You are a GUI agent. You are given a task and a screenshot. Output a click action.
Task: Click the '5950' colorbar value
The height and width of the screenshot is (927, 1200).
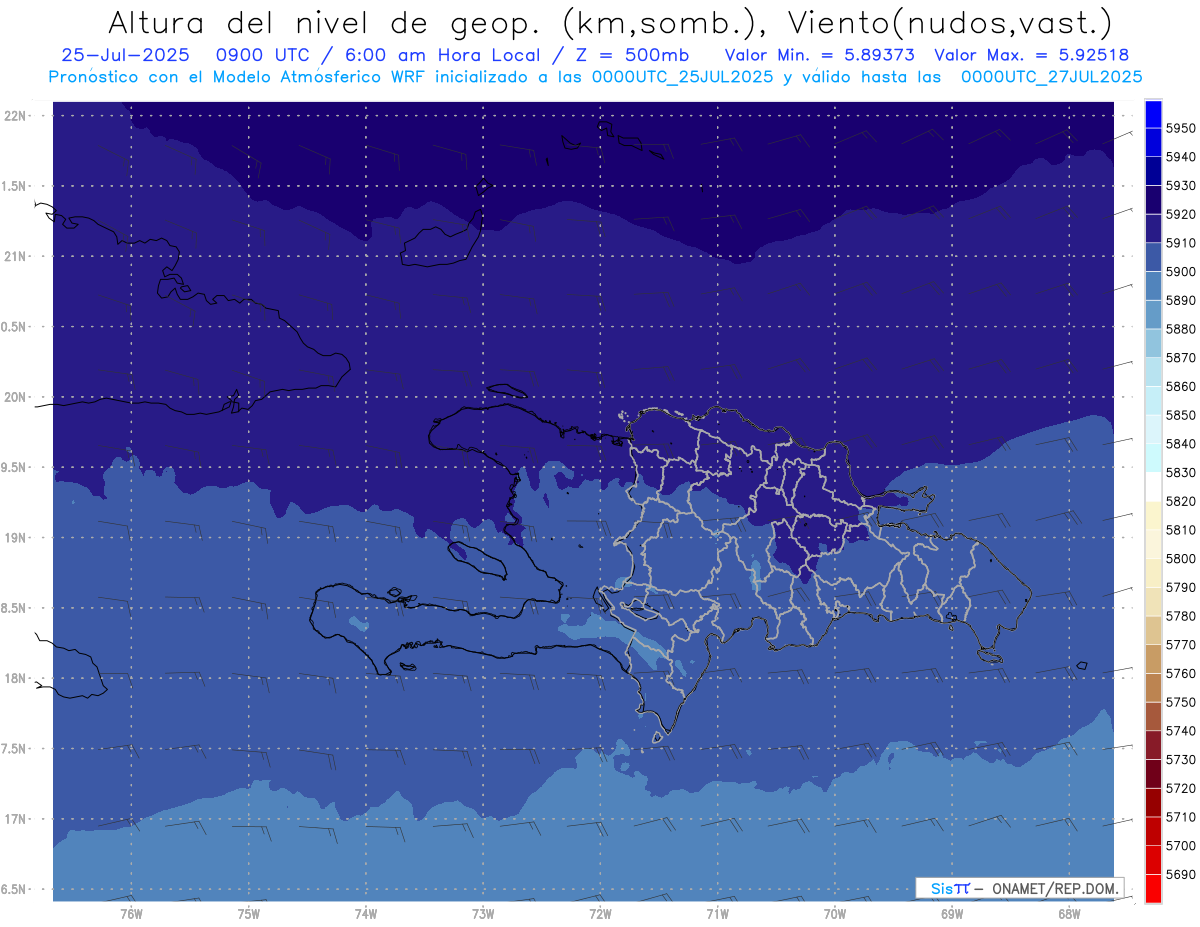coord(1181,128)
